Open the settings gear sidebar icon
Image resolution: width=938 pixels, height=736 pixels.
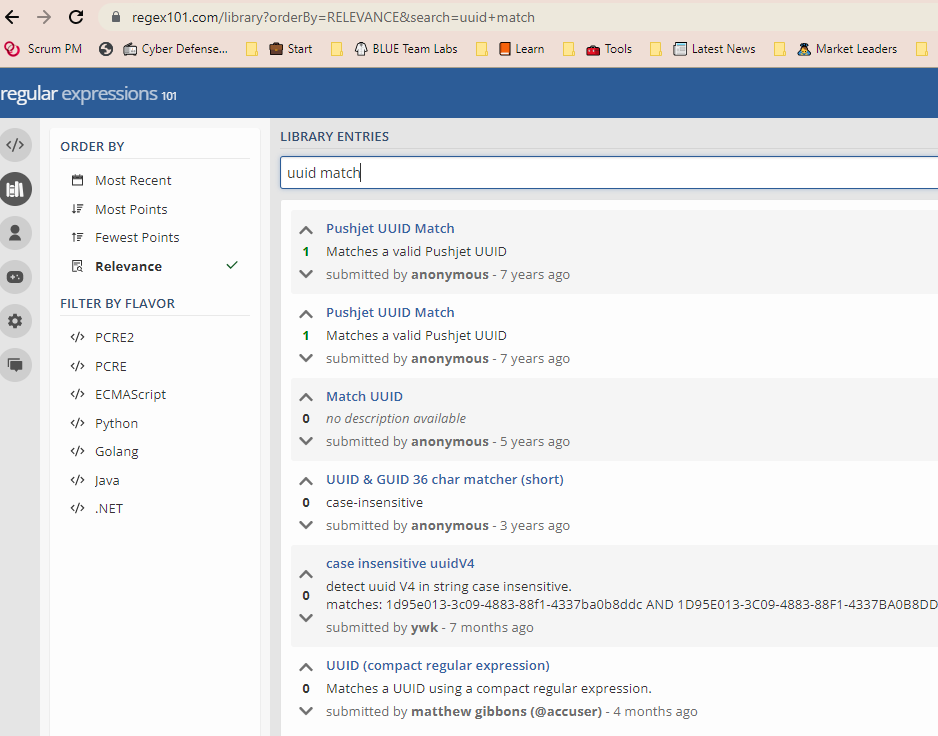coord(15,321)
